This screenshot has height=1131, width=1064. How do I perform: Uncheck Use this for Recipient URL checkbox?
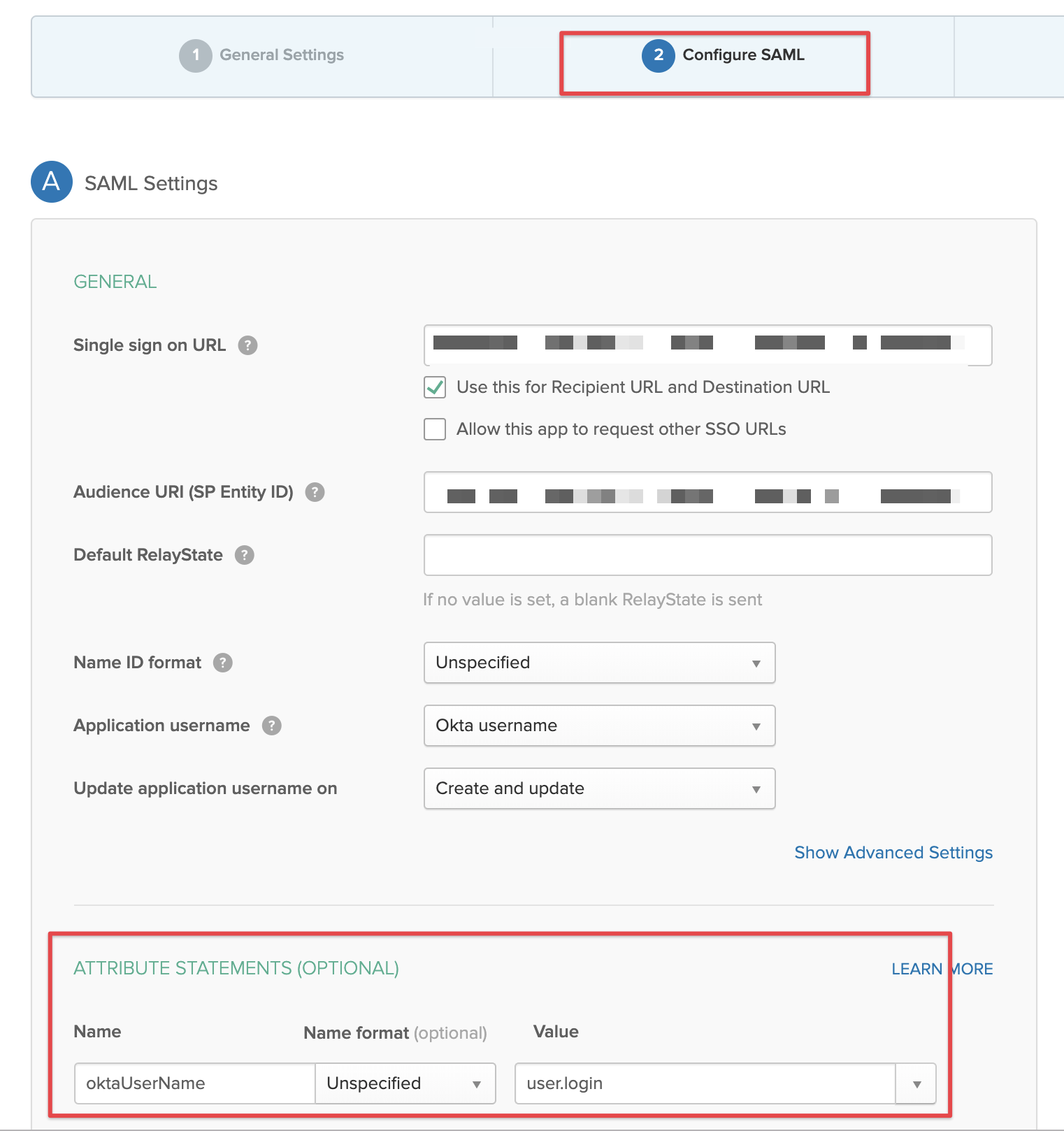pyautogui.click(x=435, y=387)
